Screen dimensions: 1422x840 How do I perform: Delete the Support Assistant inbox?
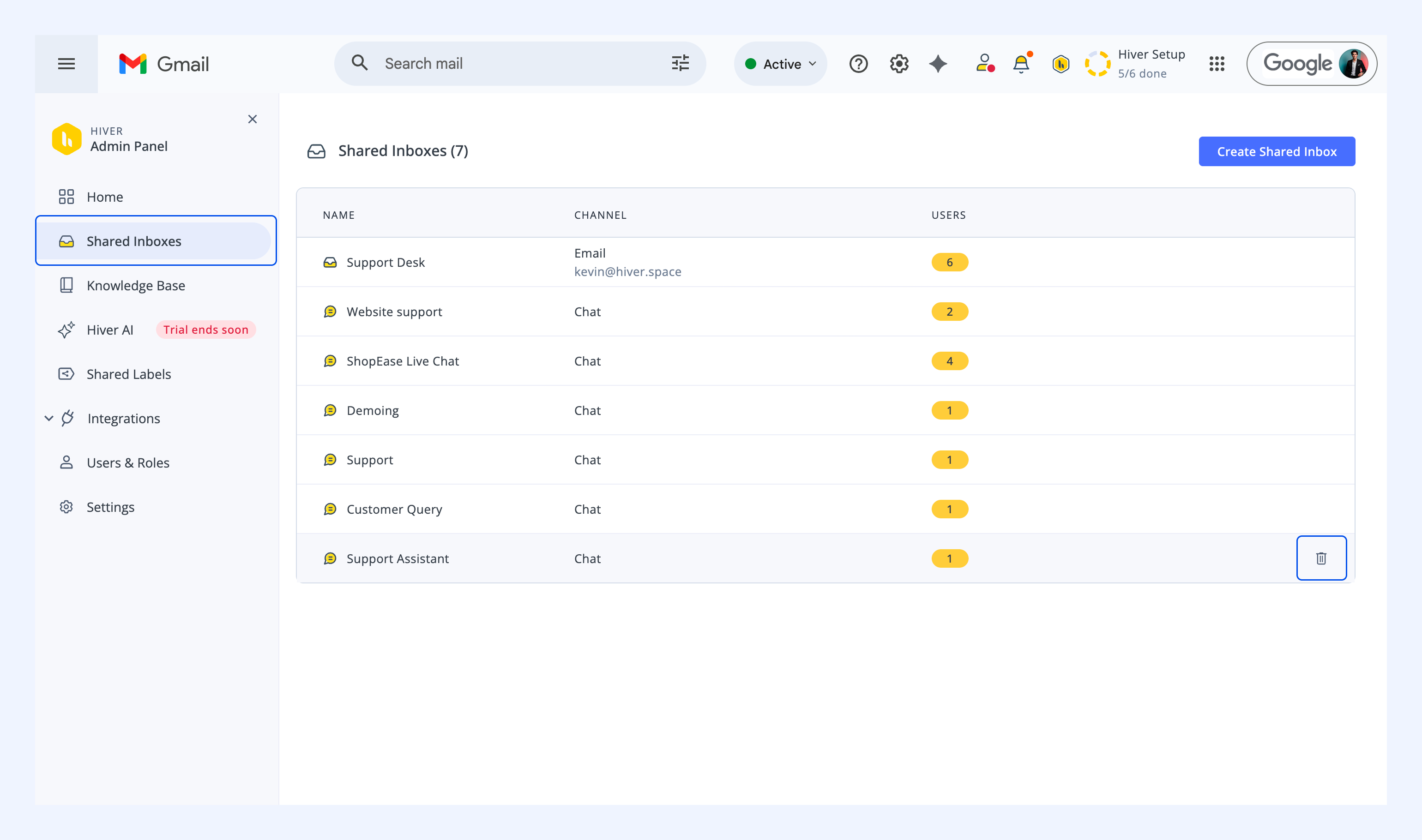click(1321, 558)
